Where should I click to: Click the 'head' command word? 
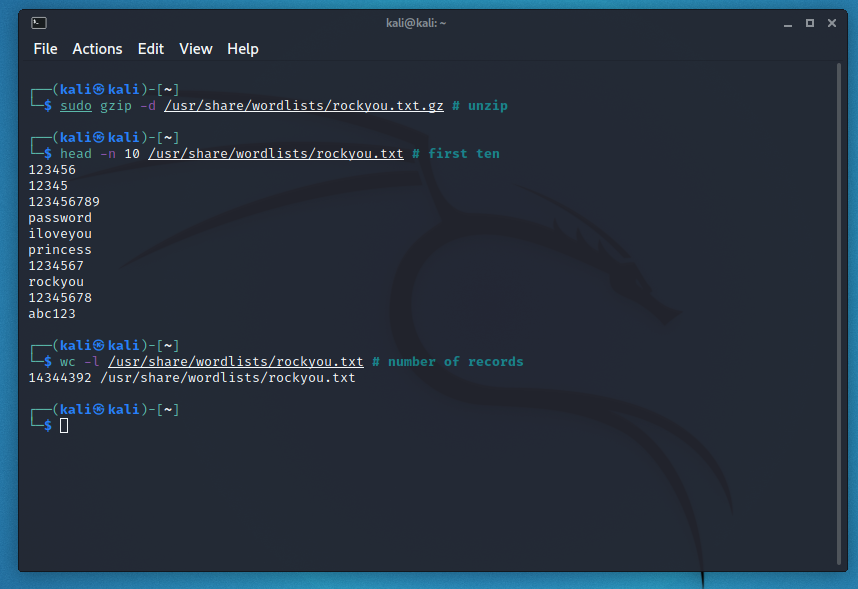(76, 154)
